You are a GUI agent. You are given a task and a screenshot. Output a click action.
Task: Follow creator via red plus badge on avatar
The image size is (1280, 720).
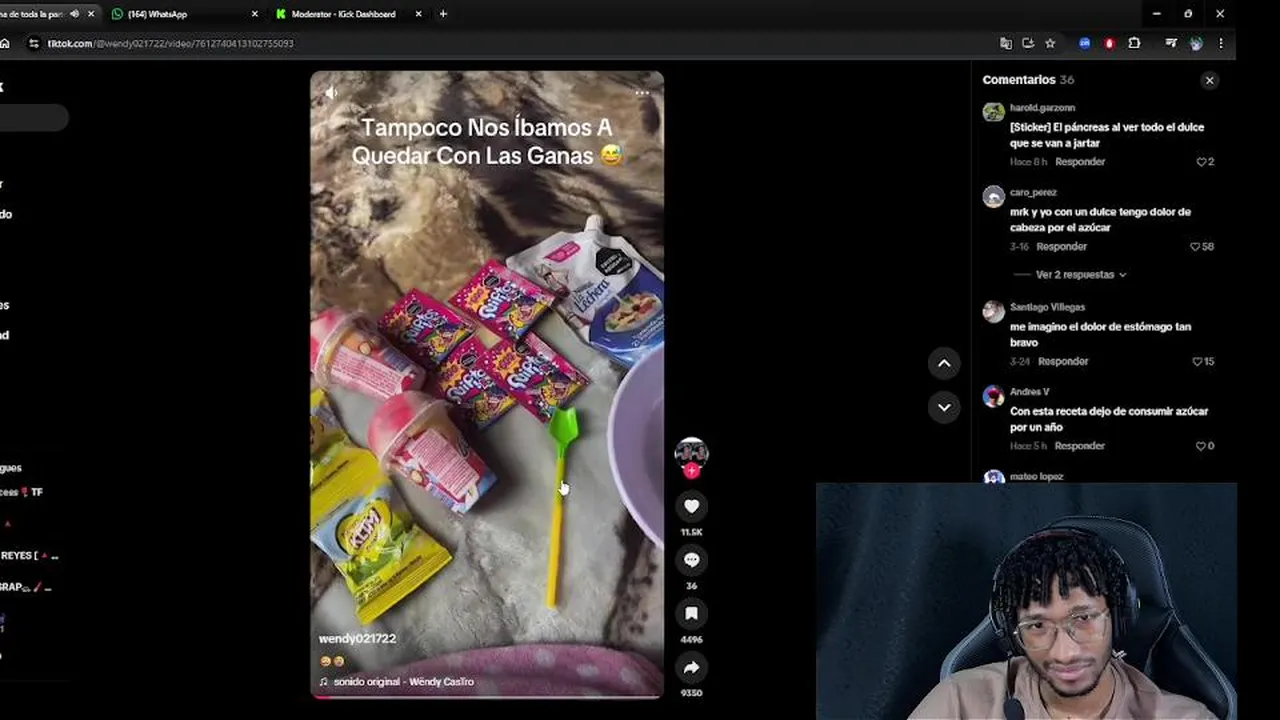coord(691,471)
